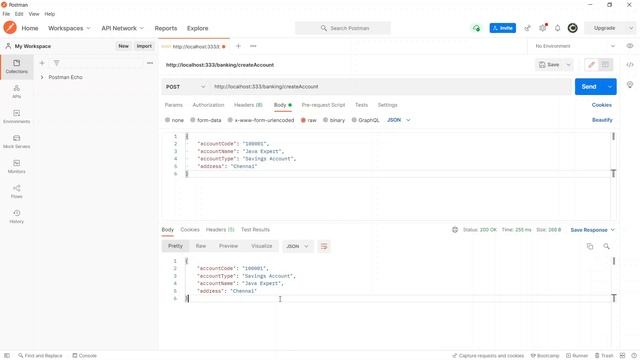Open the notifications bell icon

(x=558, y=28)
